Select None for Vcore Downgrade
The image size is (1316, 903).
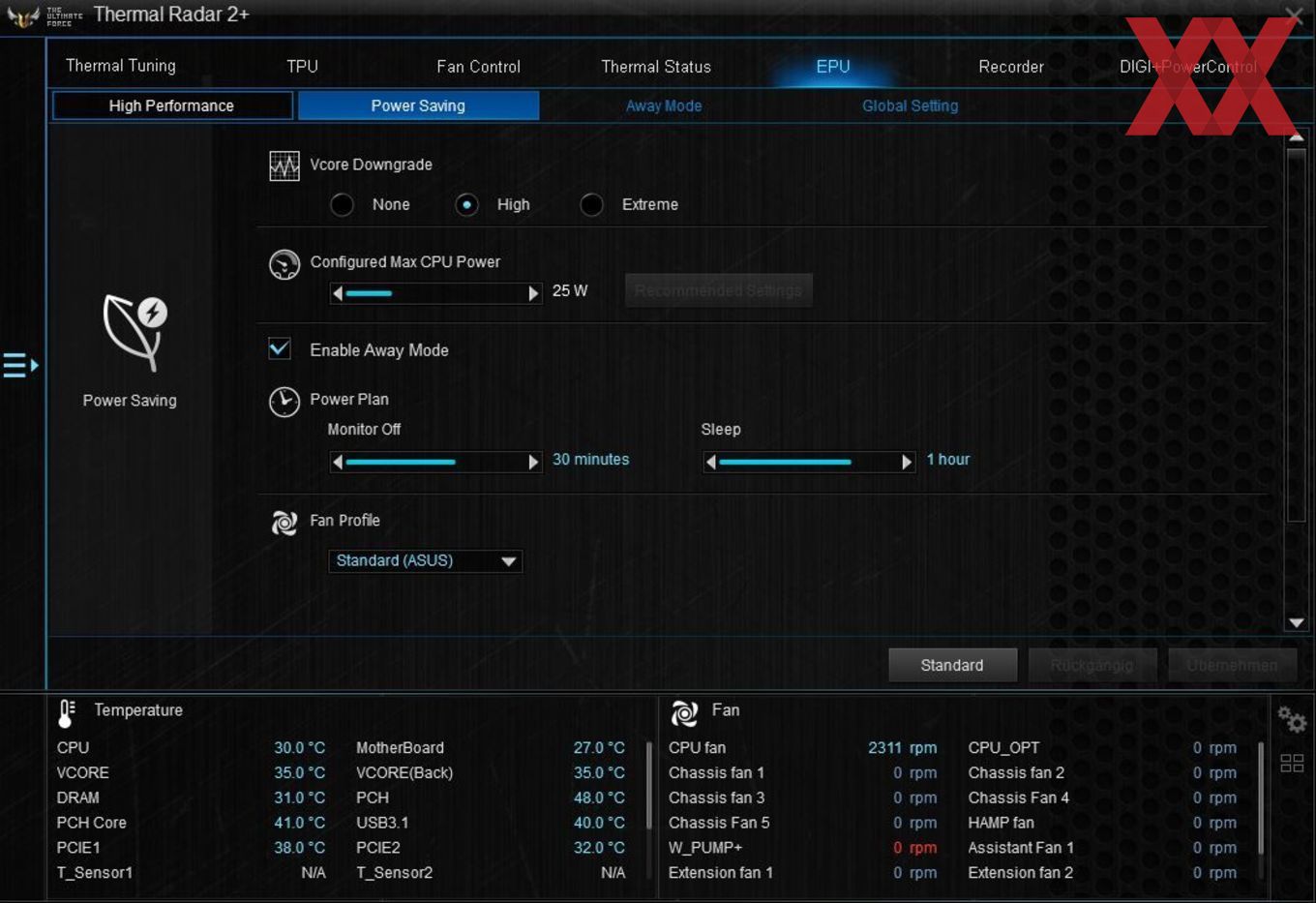[342, 205]
